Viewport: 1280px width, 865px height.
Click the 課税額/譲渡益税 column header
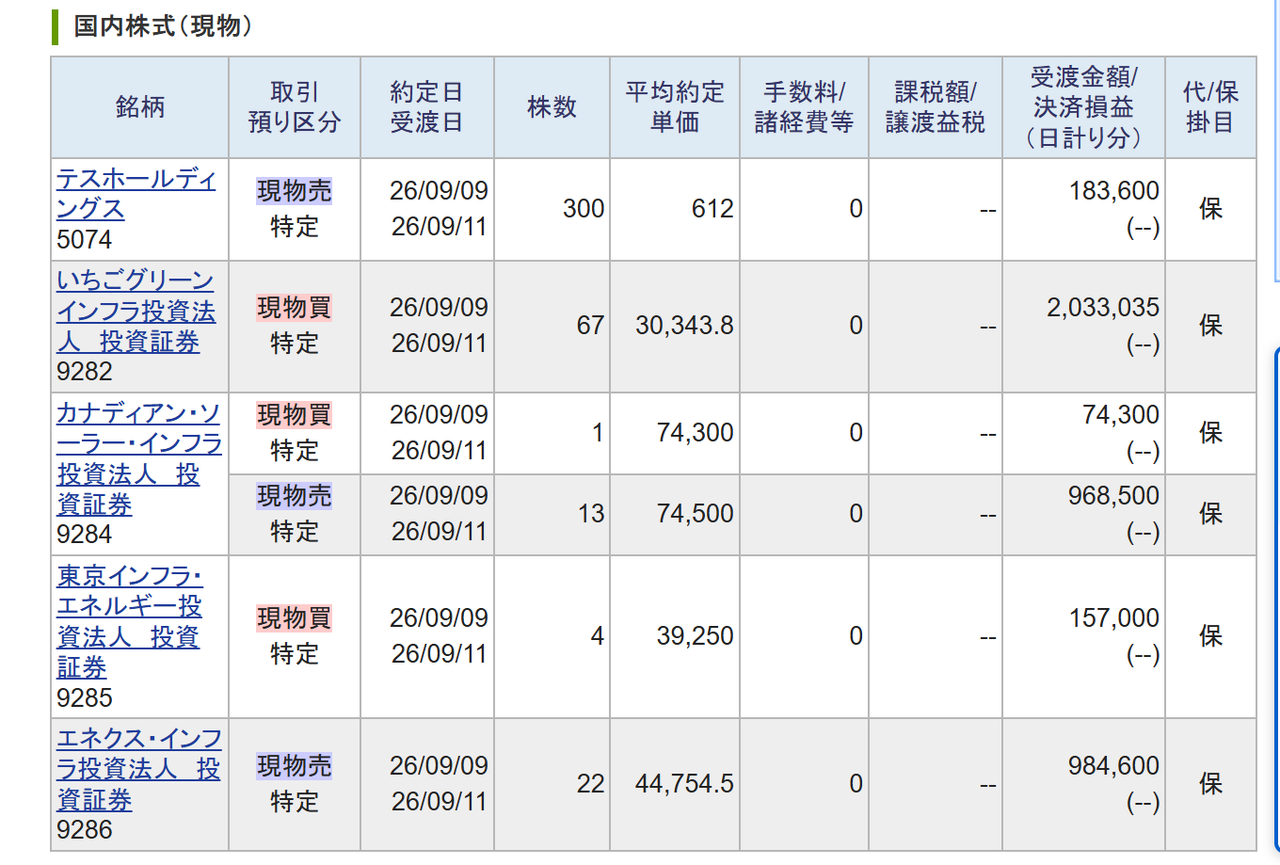tap(935, 107)
